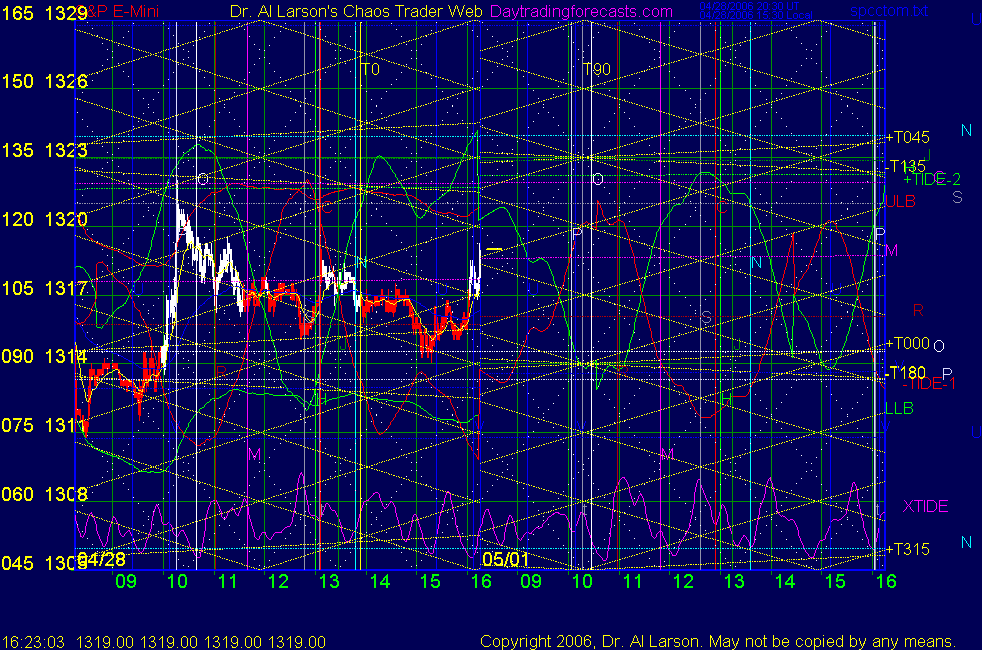This screenshot has height=650, width=982.
Task: Select the +T000 line label
Action: 908,343
